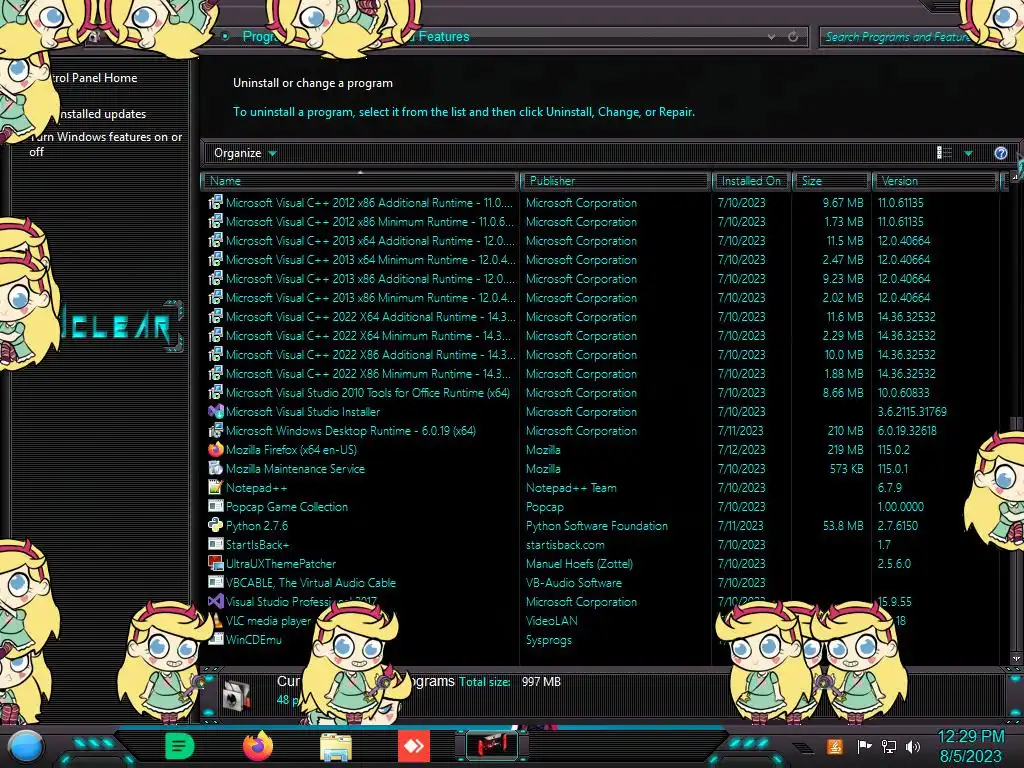1024x768 pixels.
Task: Open the Action Center flag icon
Action: (865, 746)
